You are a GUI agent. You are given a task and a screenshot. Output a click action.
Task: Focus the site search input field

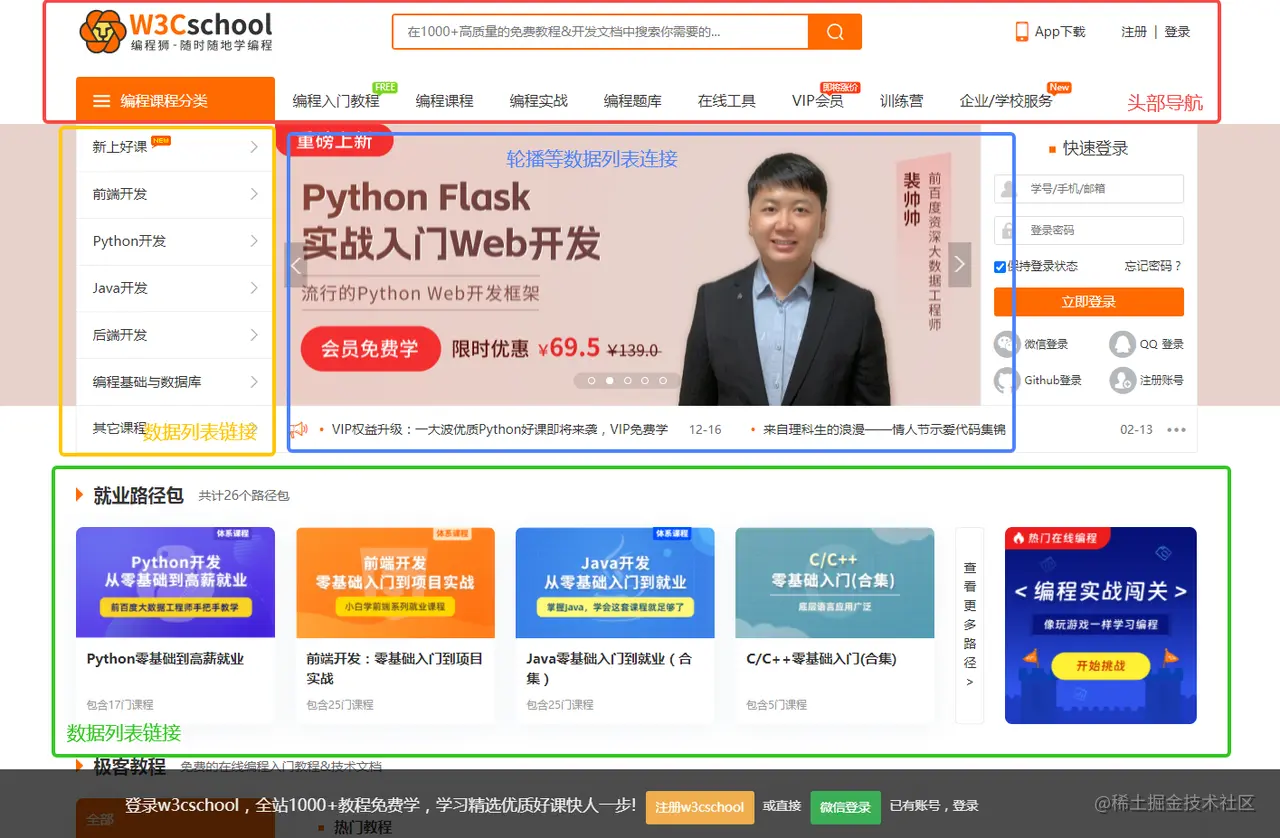600,32
